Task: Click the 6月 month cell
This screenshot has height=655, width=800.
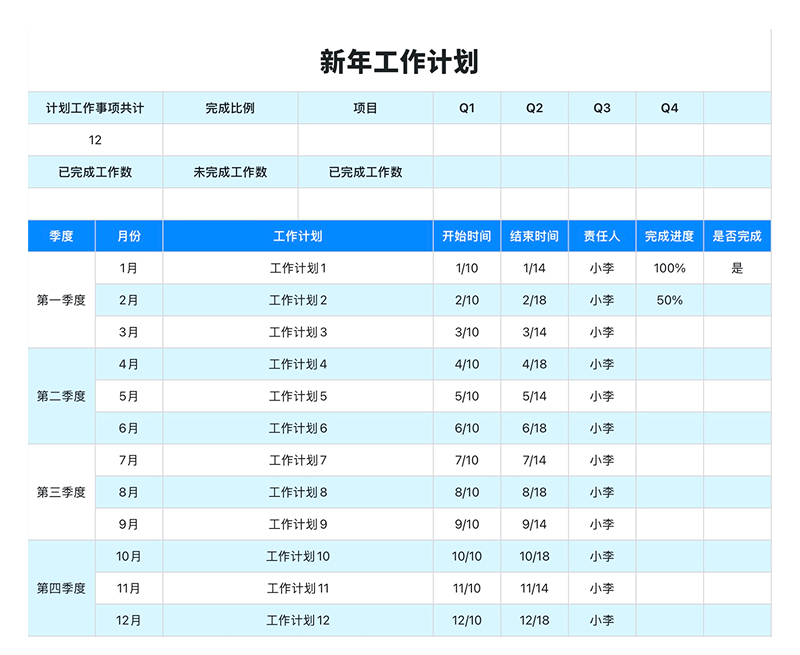Action: (x=129, y=428)
